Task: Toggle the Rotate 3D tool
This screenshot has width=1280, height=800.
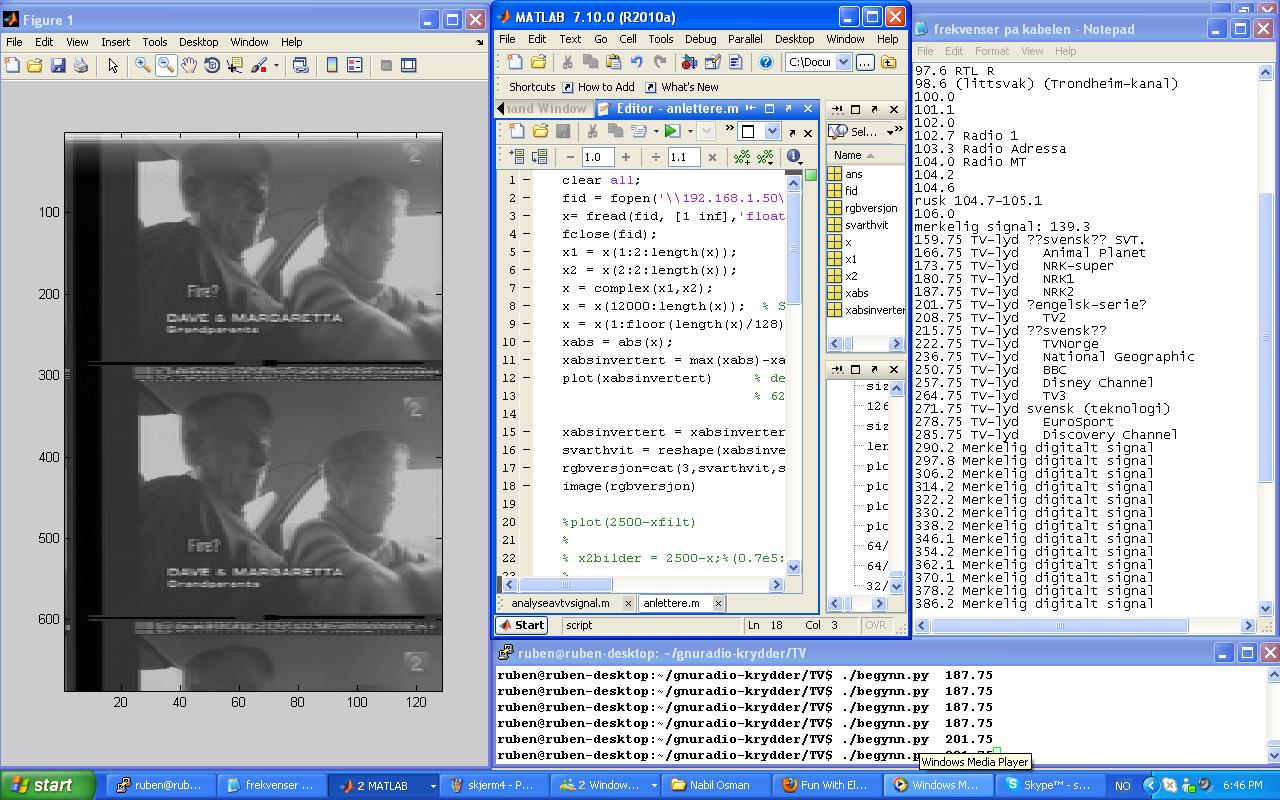Action: (x=212, y=65)
